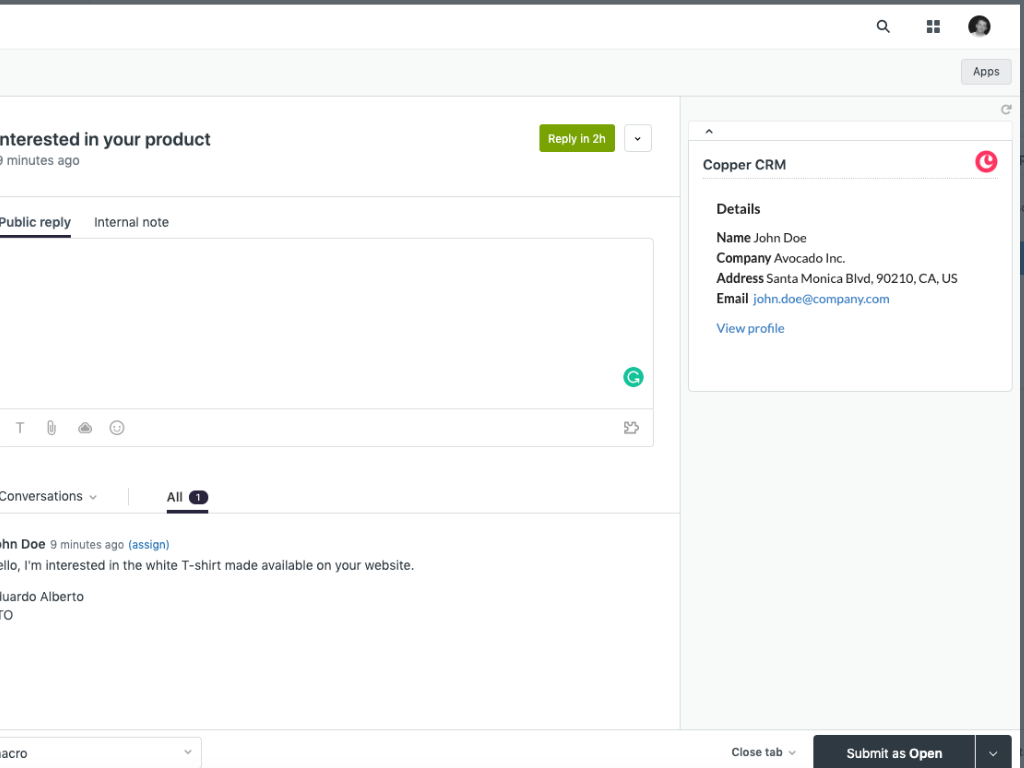The image size is (1024, 768).
Task: Click the search magnifier icon
Action: 883,27
